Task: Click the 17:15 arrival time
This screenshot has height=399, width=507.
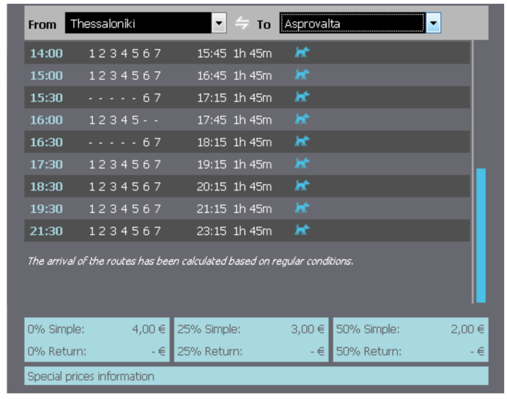Action: tap(212, 98)
